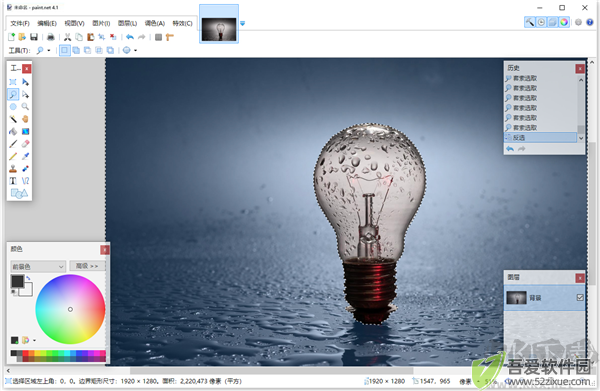The height and width of the screenshot is (391, 600).
Task: Open the 图层(L) menu
Action: [127, 23]
